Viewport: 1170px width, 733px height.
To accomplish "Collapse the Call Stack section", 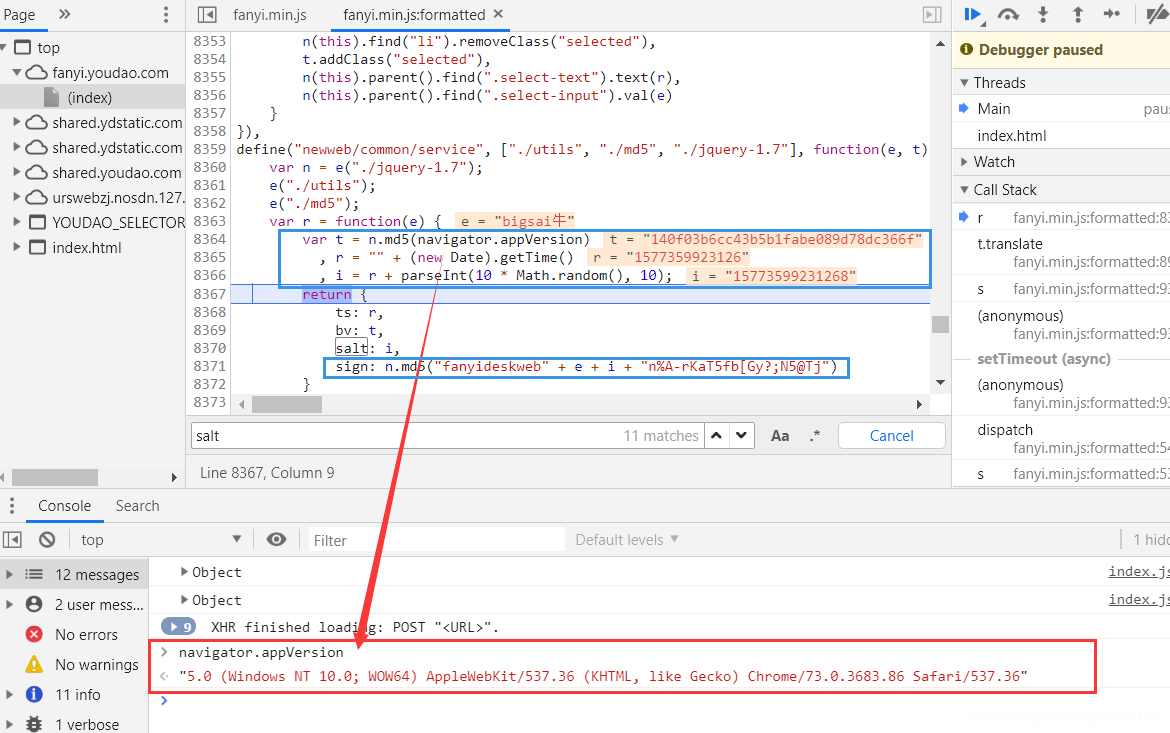I will (x=964, y=189).
